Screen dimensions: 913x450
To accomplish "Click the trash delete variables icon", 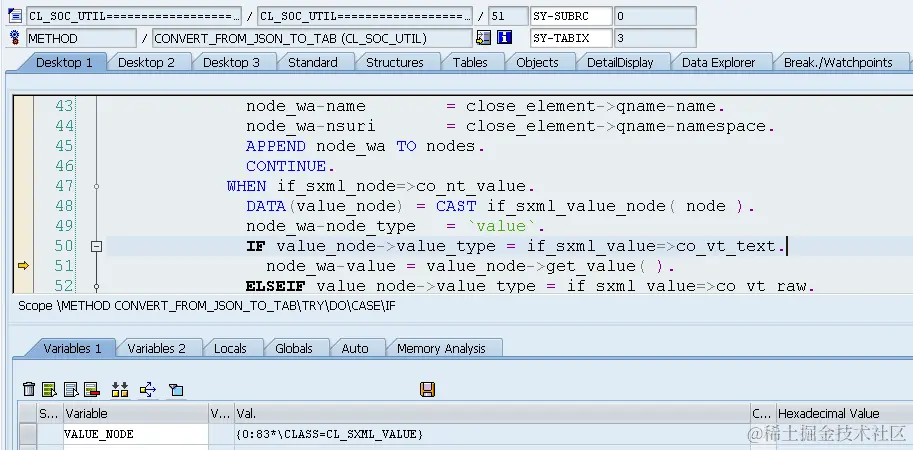I will 29,389.
